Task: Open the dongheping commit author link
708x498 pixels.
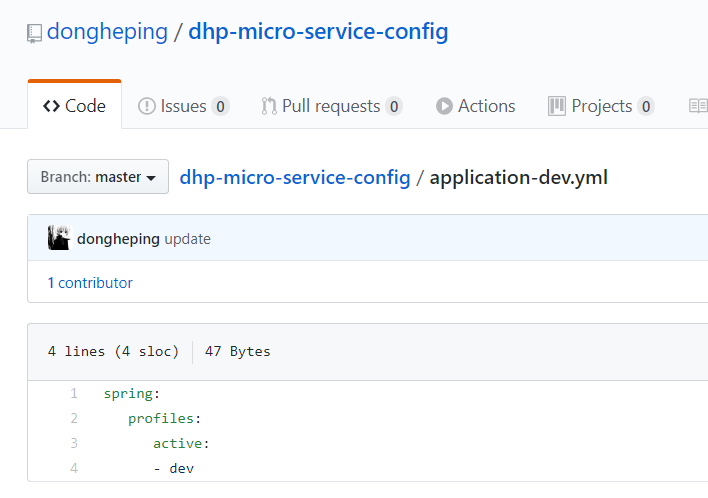Action: click(x=118, y=239)
